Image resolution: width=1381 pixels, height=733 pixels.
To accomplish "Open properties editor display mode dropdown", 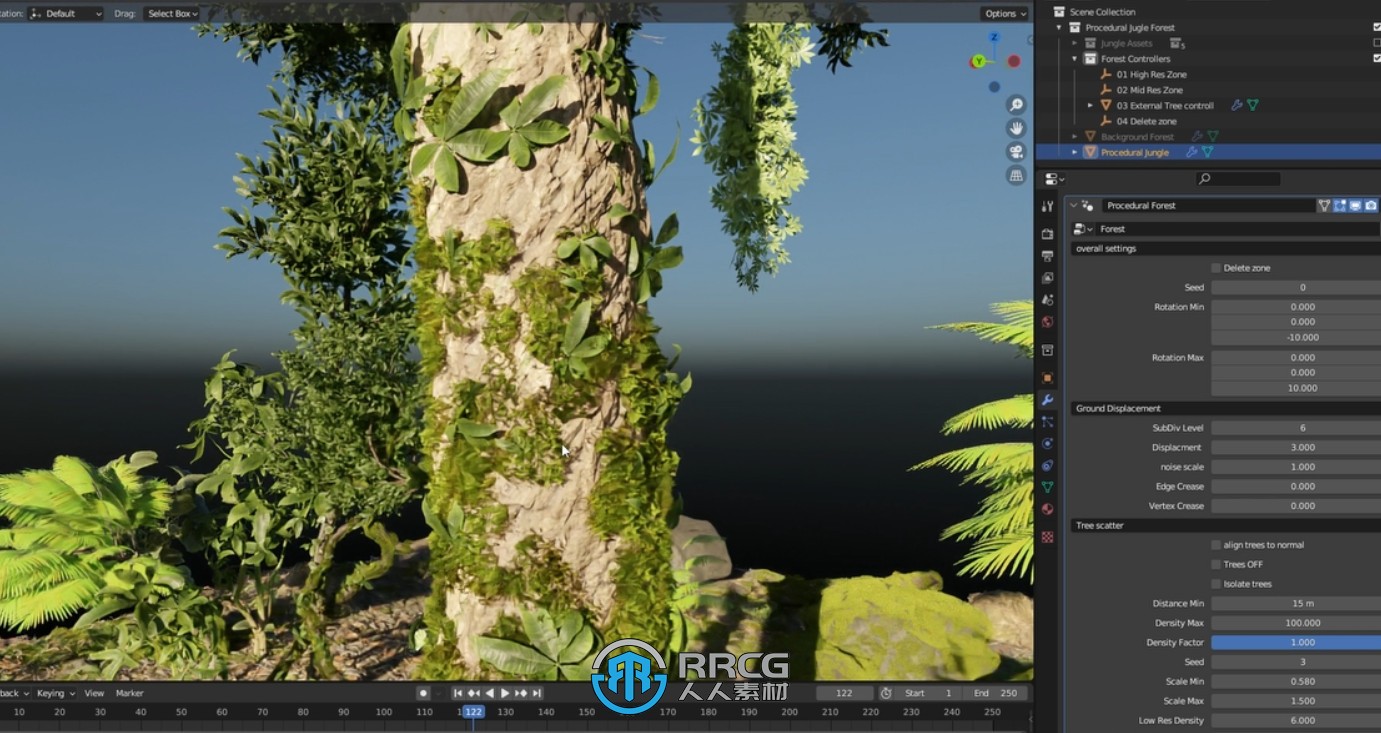I will pos(1054,179).
